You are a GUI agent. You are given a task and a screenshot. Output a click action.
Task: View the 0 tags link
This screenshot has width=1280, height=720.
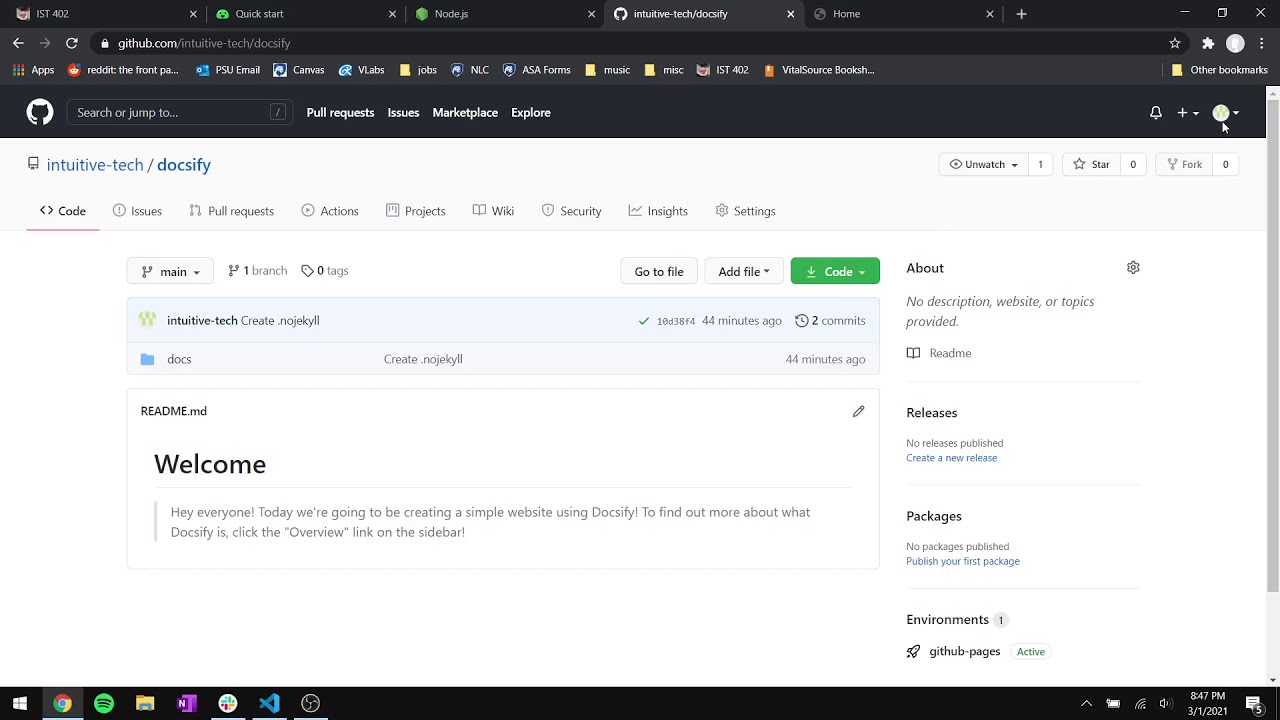[x=325, y=271]
